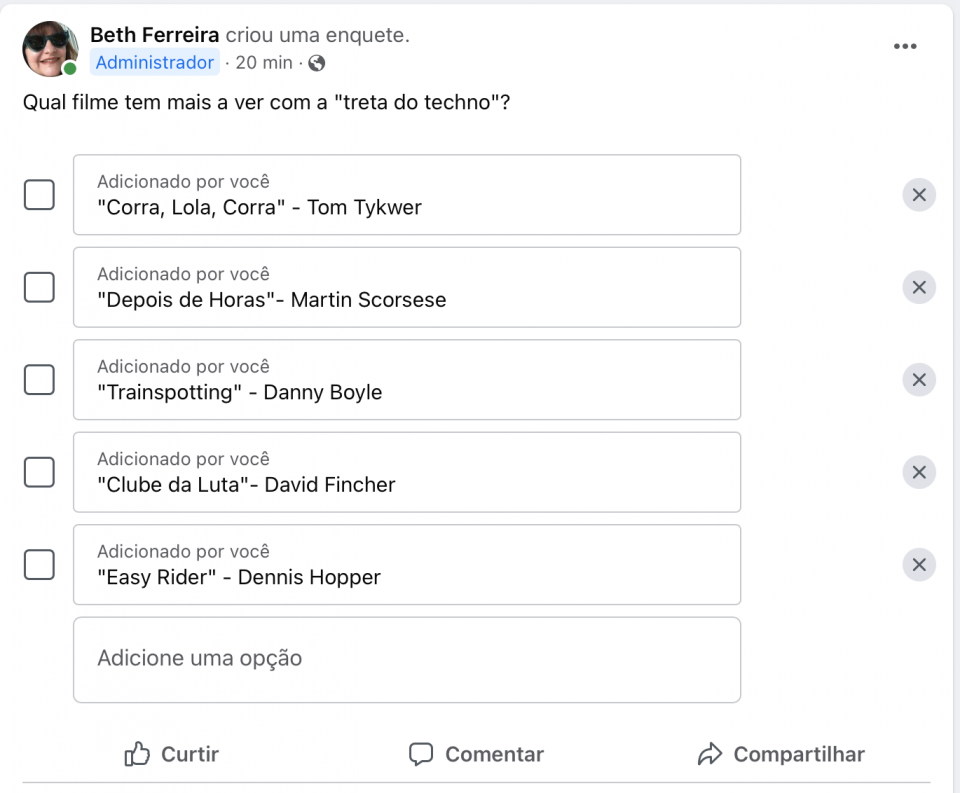Like the post with Curtir
This screenshot has height=793, width=960.
[171, 754]
